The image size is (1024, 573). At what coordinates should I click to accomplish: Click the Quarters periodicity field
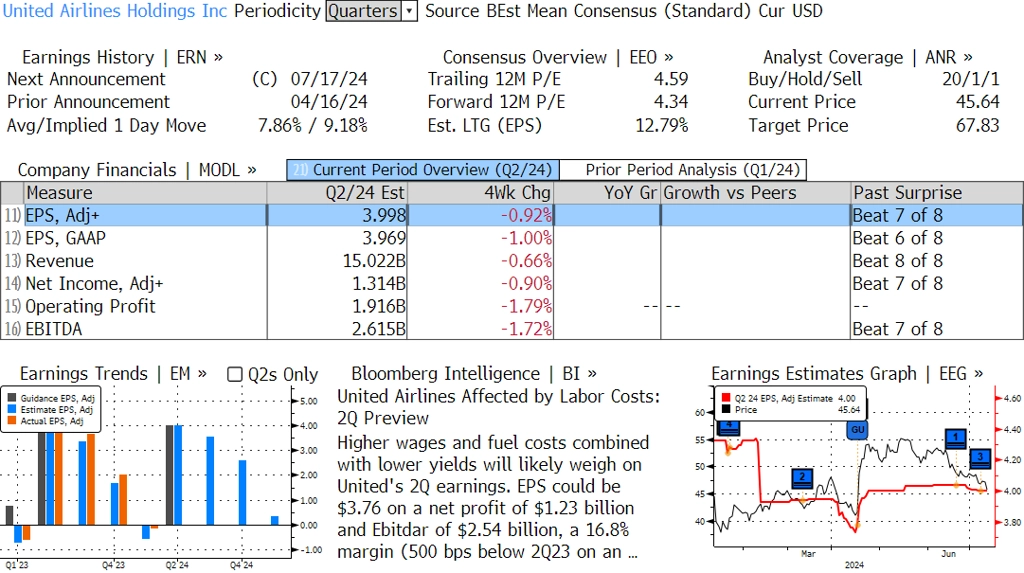[x=364, y=11]
